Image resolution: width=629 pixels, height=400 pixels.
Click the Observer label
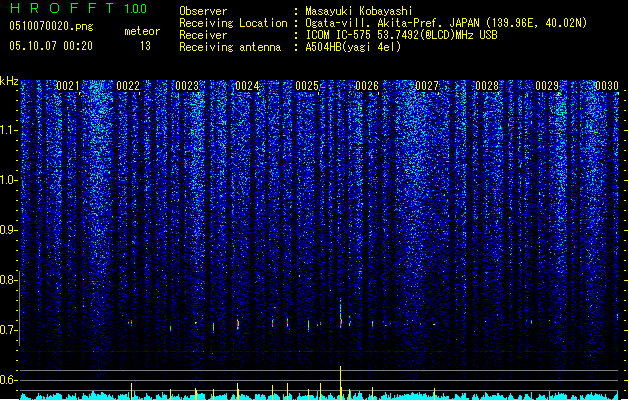click(x=203, y=11)
